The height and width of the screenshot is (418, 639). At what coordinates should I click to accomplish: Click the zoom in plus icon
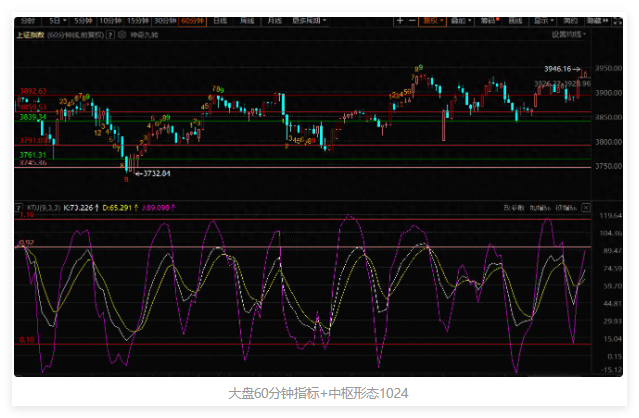400,20
